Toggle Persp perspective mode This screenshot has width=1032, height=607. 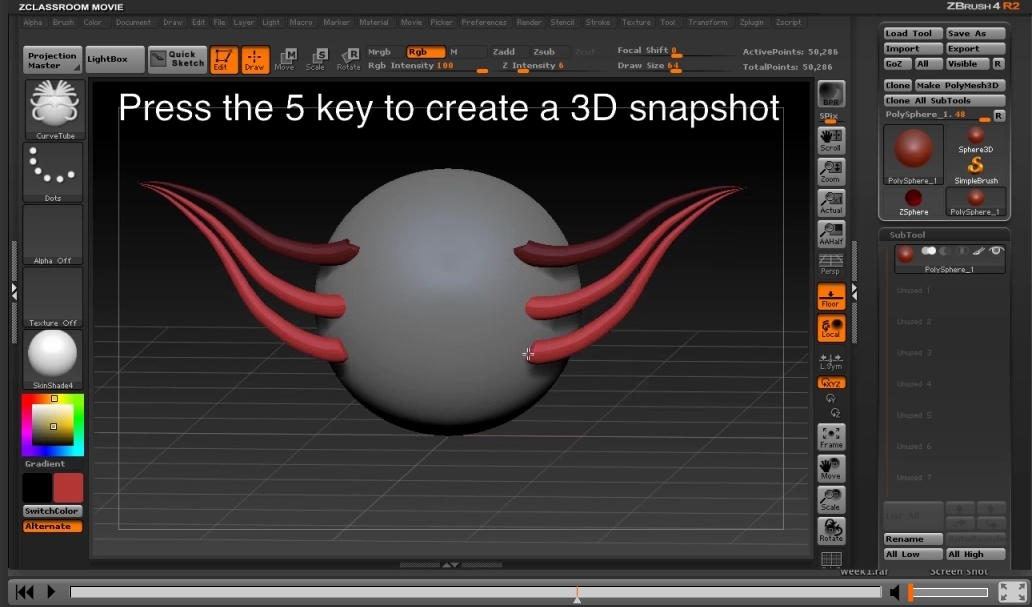[830, 264]
